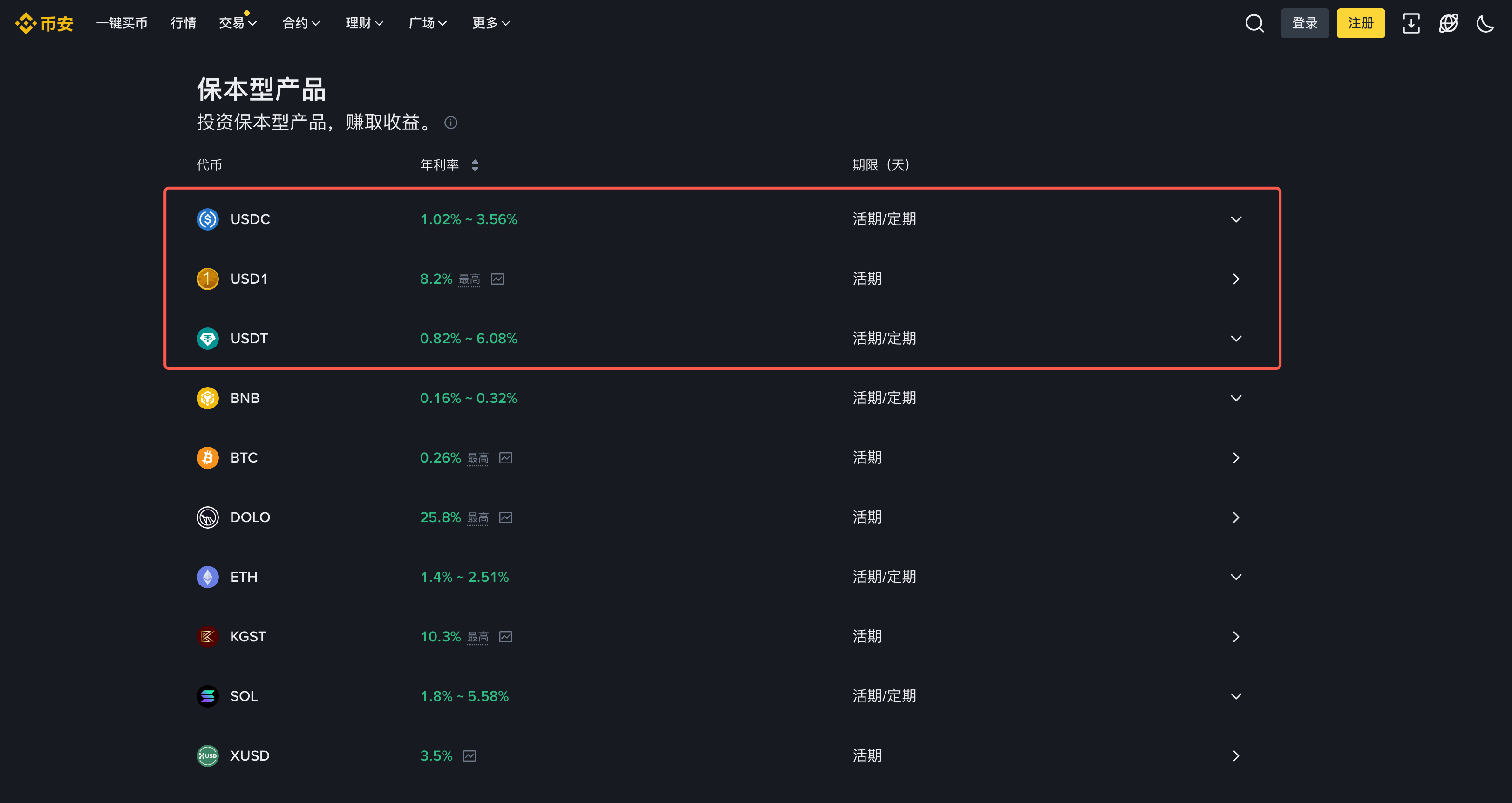Expand the USDT product row
The image size is (1512, 803).
[x=1236, y=338]
